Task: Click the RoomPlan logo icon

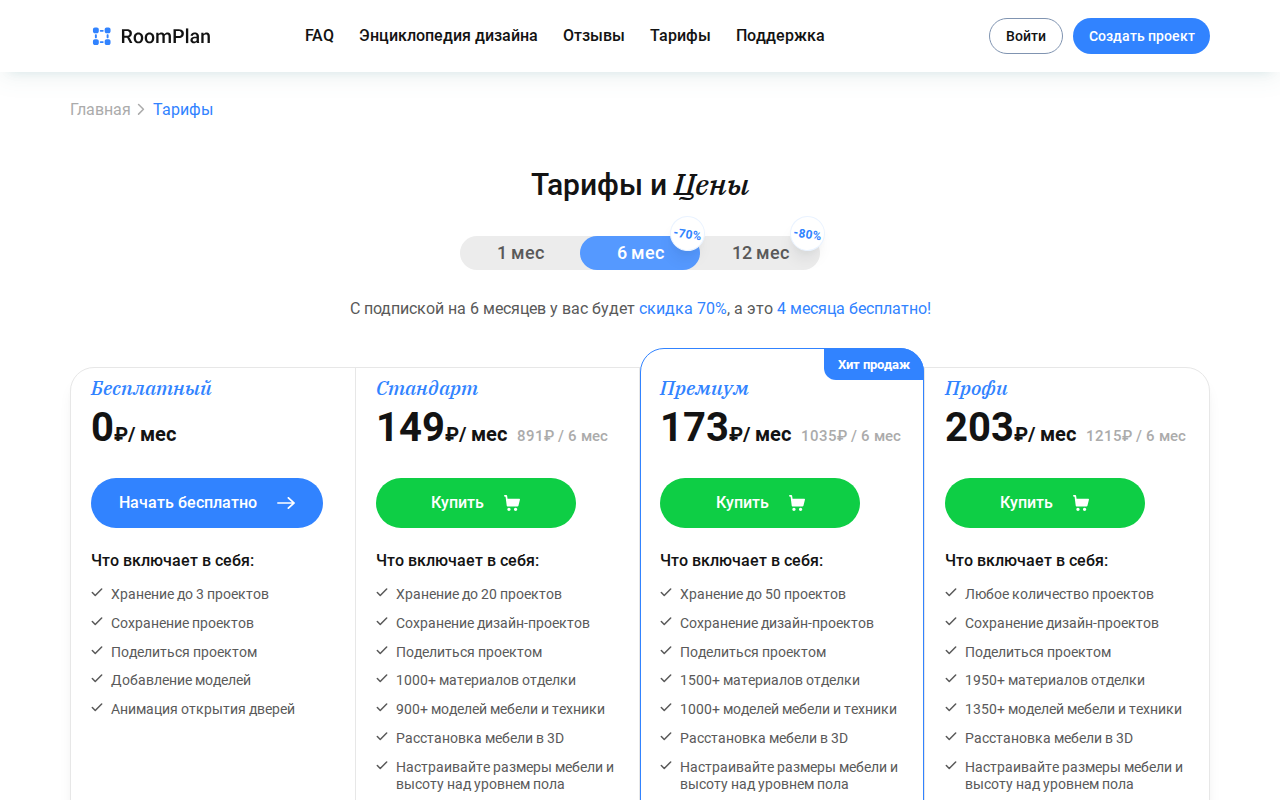Action: click(101, 37)
